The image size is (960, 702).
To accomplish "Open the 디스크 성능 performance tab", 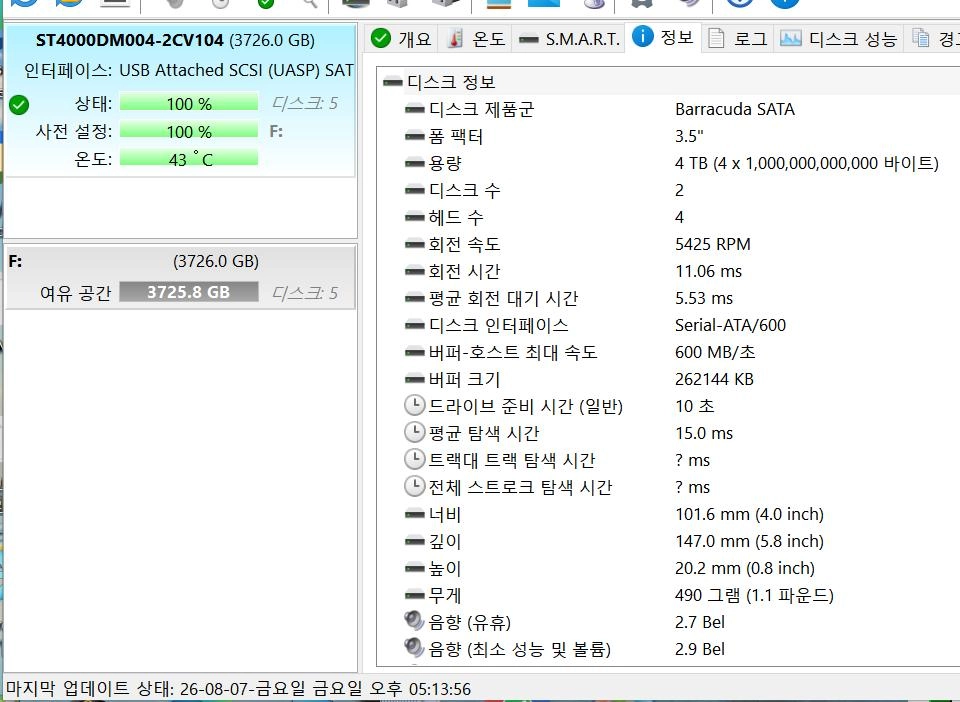I will (838, 39).
